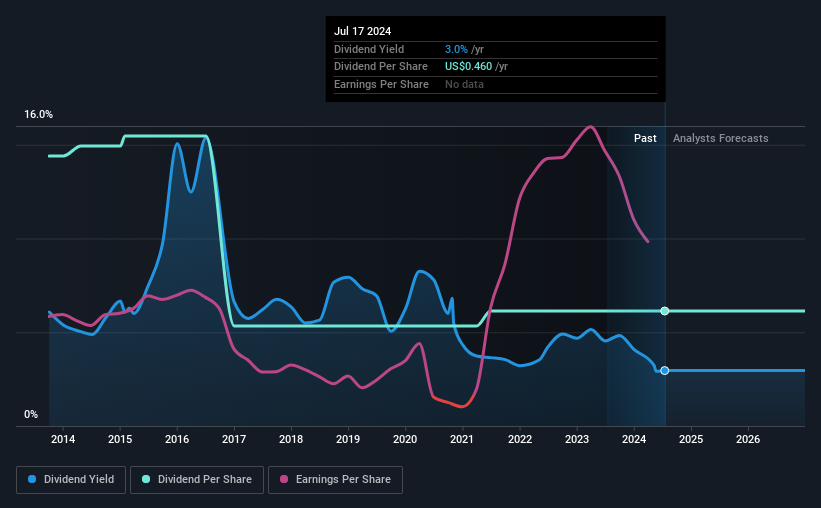821x508 pixels.
Task: Click the pink dot in the legend
Action: pyautogui.click(x=285, y=480)
